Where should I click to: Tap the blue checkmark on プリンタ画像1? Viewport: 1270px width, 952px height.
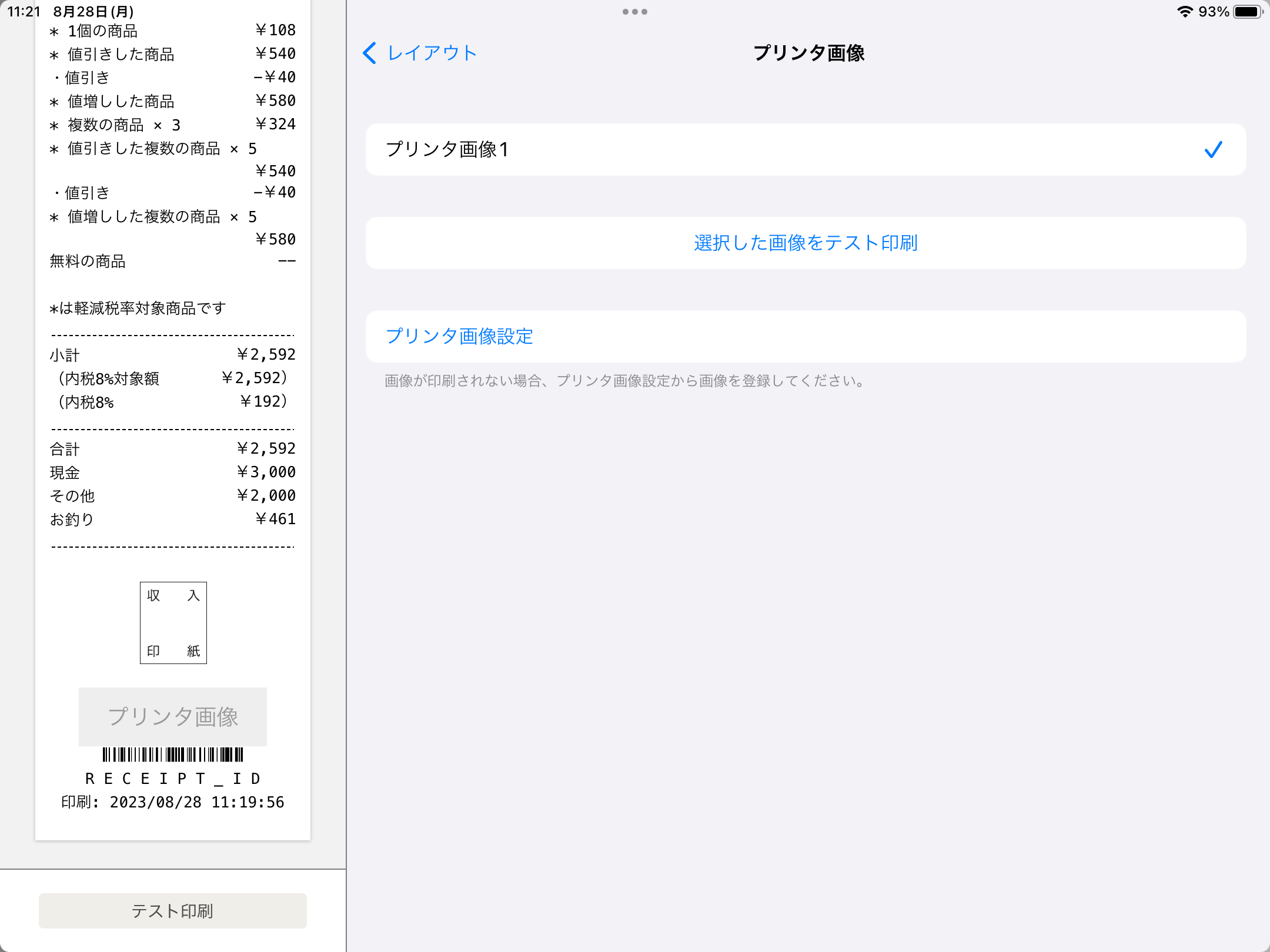coord(1213,150)
